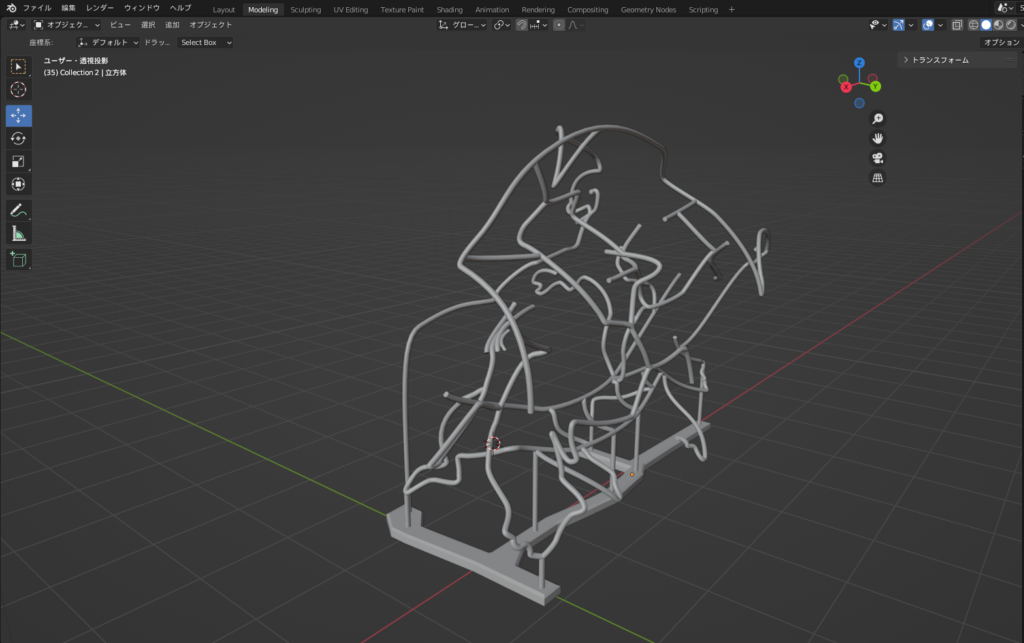
Task: Click the red X axis gizmo handle
Action: pyautogui.click(x=846, y=87)
